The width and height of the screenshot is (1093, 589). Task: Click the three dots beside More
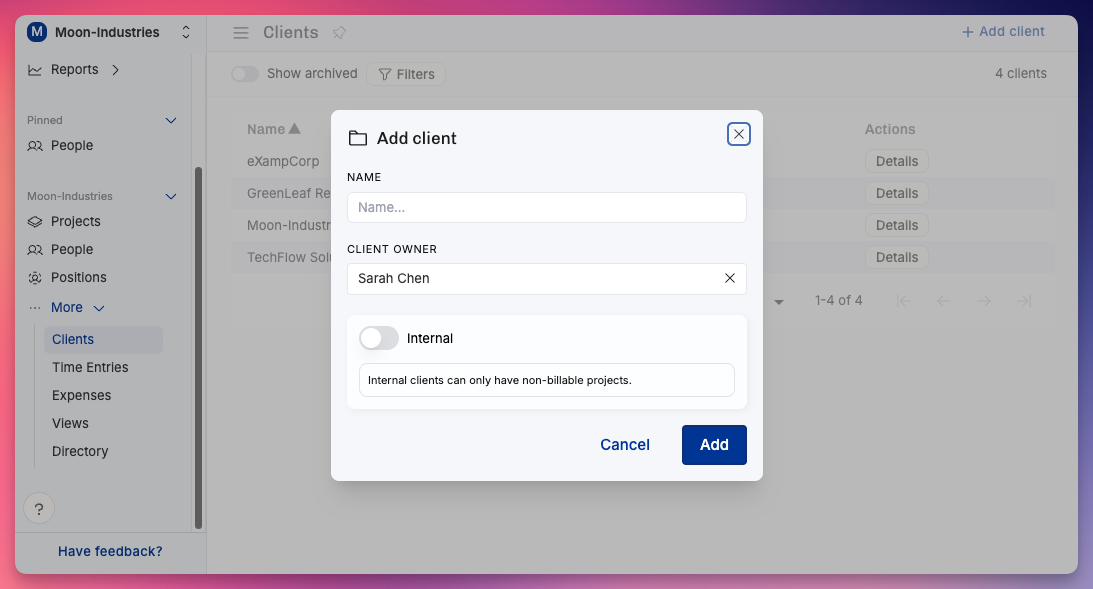35,307
